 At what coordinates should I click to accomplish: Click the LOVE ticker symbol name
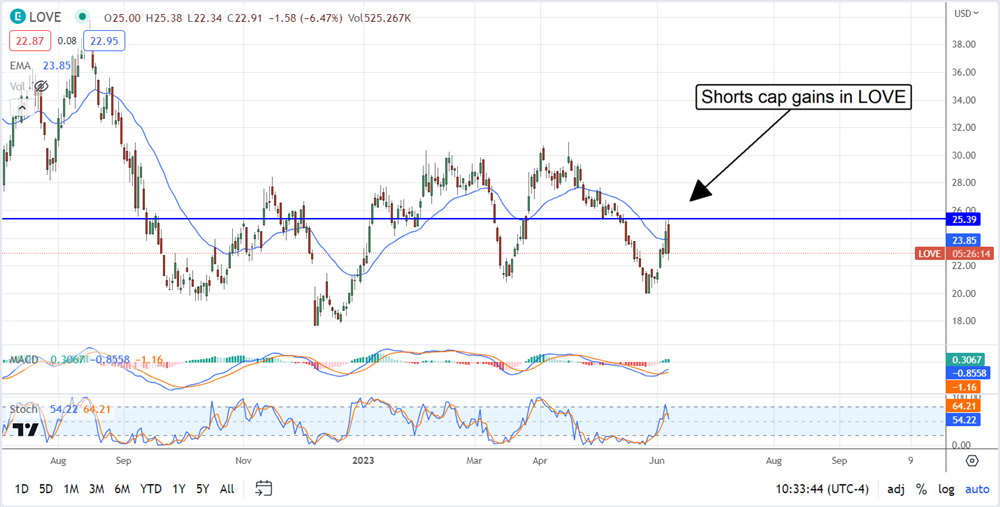[47, 18]
